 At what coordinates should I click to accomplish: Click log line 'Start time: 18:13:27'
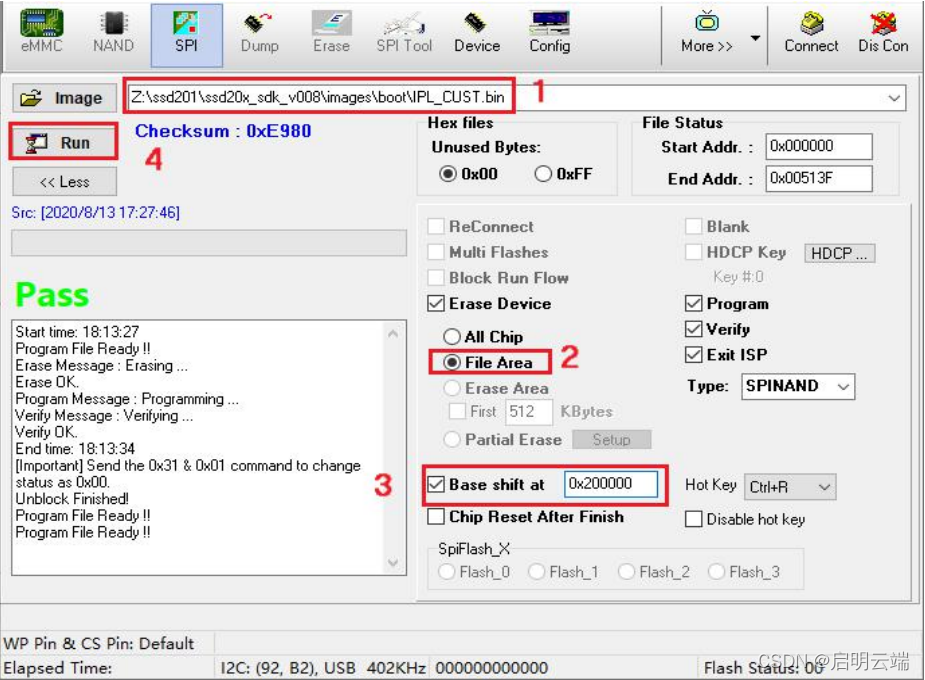(77, 331)
